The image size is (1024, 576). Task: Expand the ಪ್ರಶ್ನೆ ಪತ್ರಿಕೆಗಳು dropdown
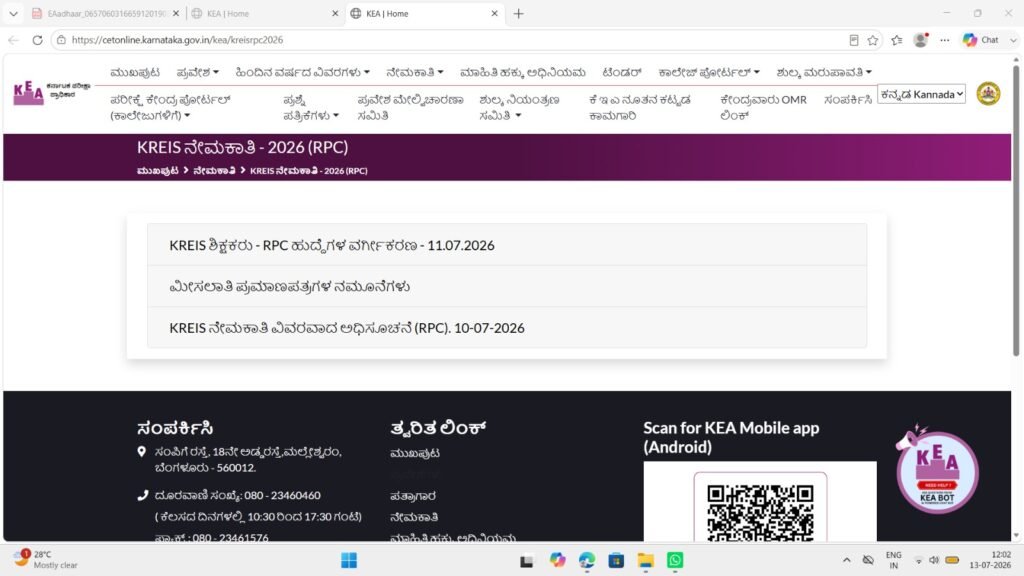click(311, 108)
